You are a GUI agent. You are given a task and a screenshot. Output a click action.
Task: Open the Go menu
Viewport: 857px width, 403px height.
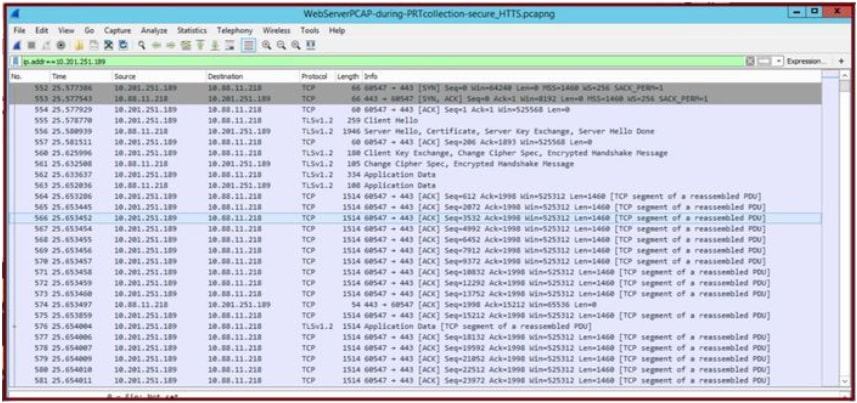click(x=89, y=31)
